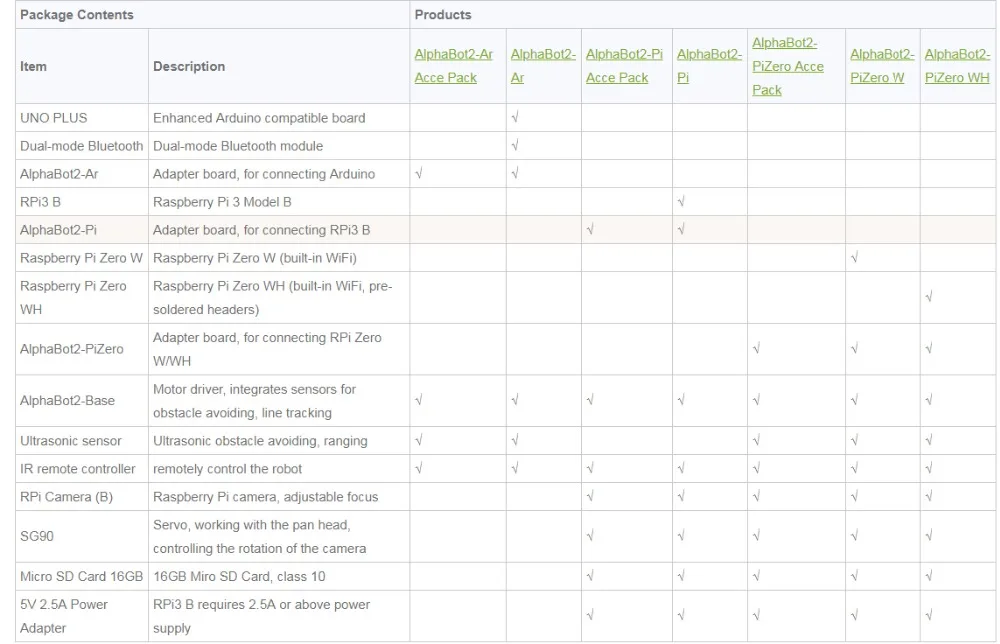Viewport: 1000px width, 644px height.
Task: Click '16GB Miro SD Card, class 10' description
Action: (x=239, y=577)
